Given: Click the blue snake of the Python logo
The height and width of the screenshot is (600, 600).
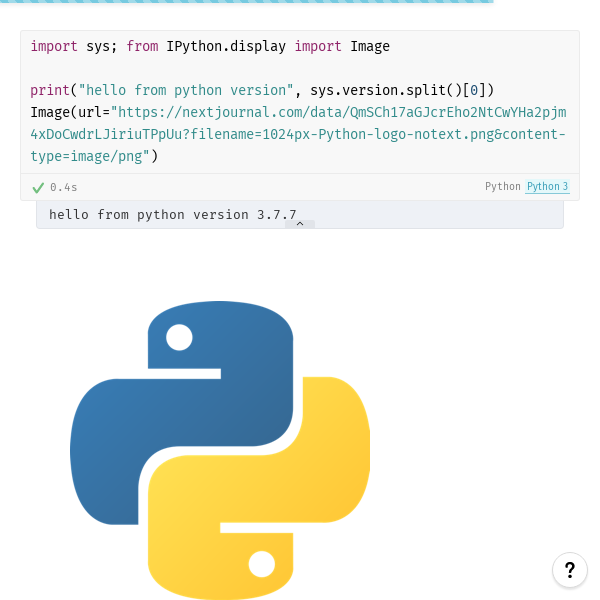Looking at the screenshot, I should point(182,412).
